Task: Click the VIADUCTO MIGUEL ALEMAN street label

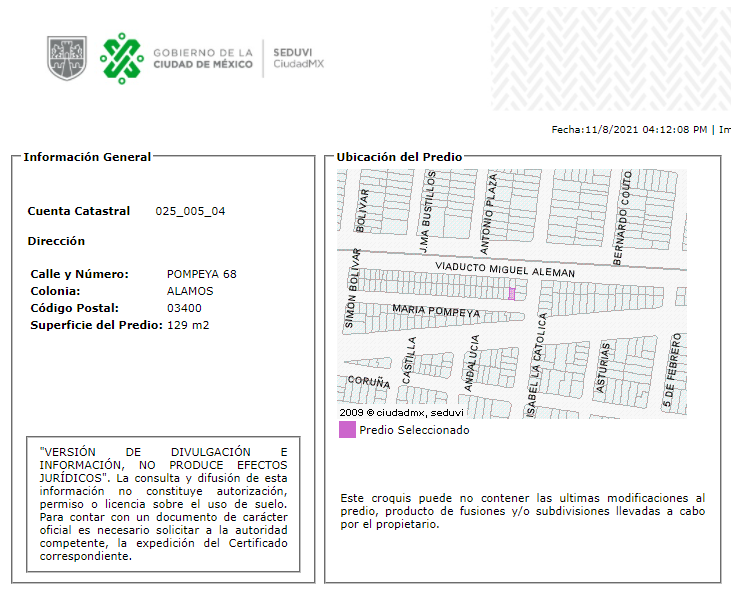Action: [x=505, y=270]
